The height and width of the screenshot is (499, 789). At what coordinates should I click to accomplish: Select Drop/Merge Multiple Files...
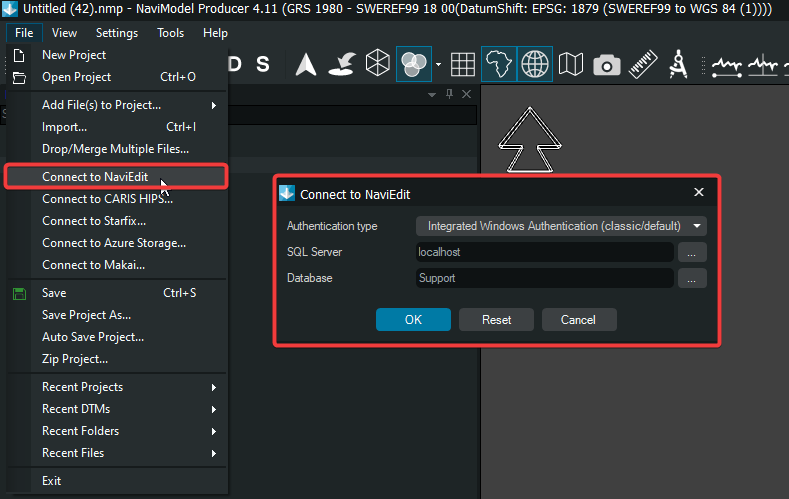[117, 149]
